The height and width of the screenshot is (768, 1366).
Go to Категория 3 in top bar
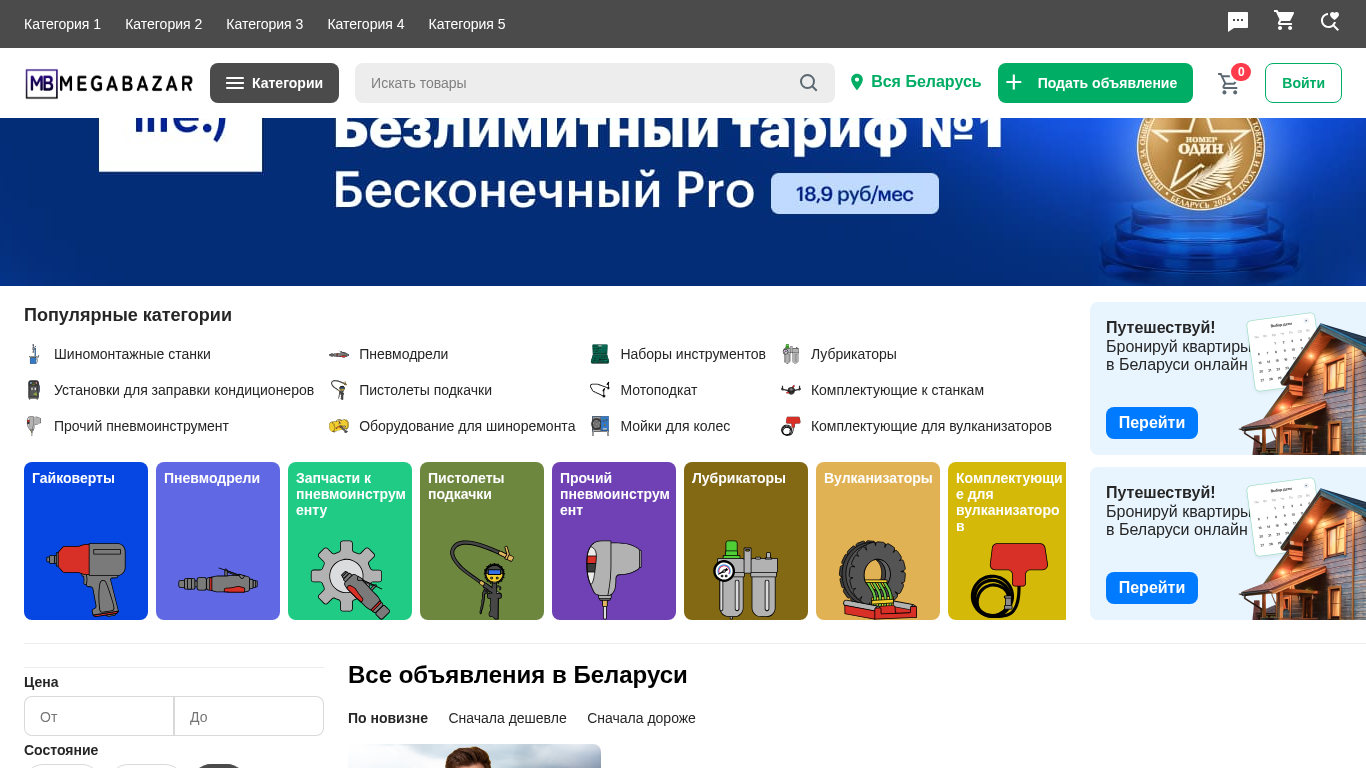pyautogui.click(x=264, y=24)
